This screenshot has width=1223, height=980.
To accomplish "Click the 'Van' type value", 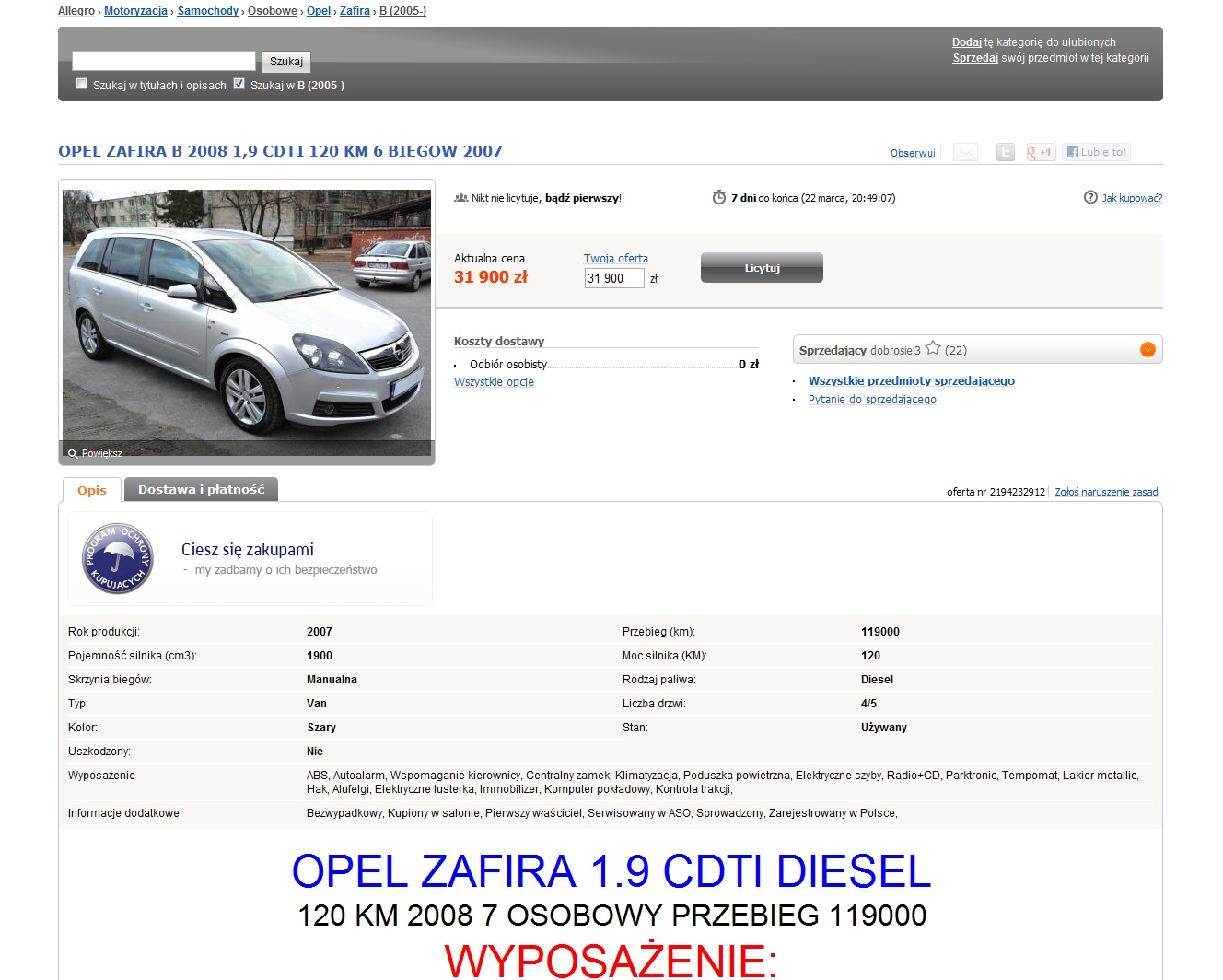I will (x=317, y=704).
